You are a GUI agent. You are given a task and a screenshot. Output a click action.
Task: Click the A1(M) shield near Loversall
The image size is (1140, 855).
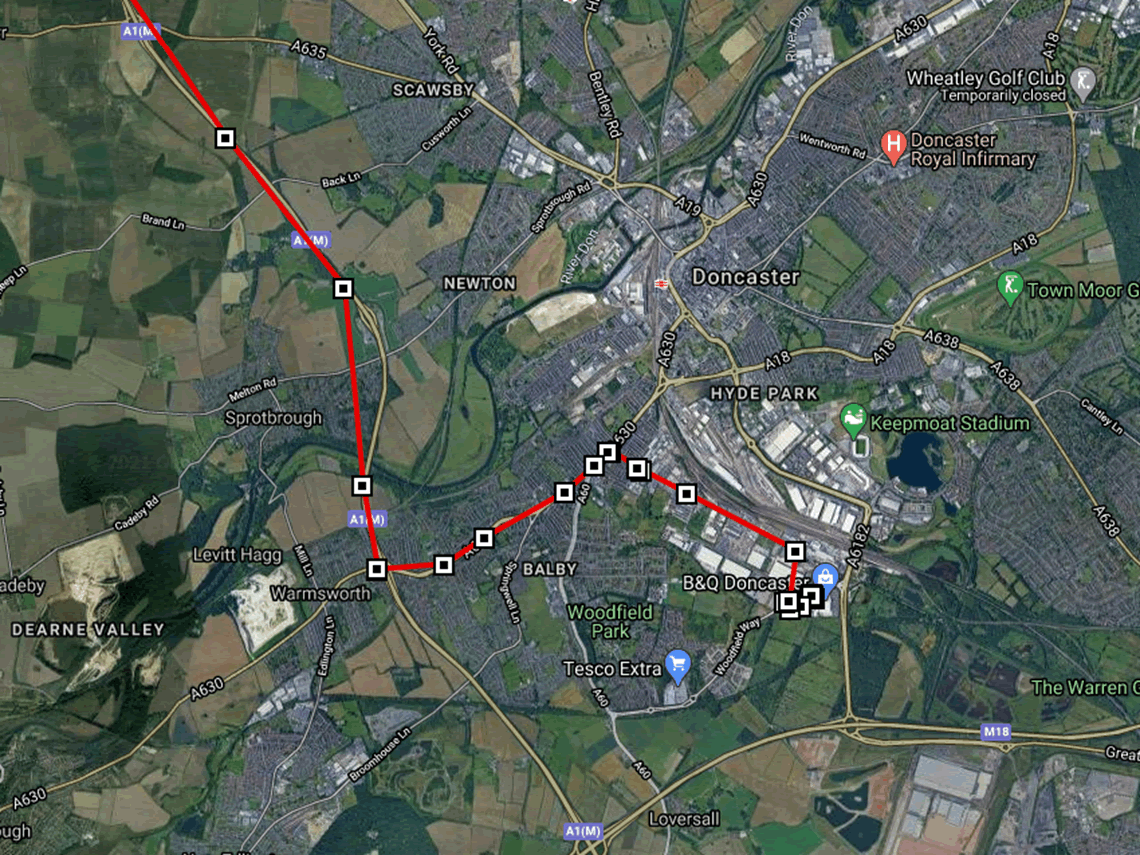583,831
